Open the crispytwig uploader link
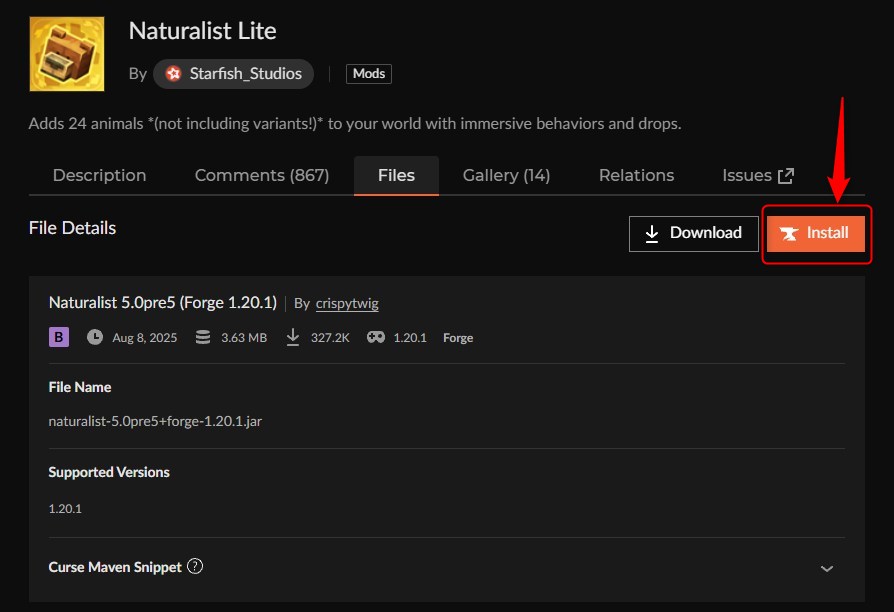This screenshot has width=894, height=612. (x=349, y=303)
